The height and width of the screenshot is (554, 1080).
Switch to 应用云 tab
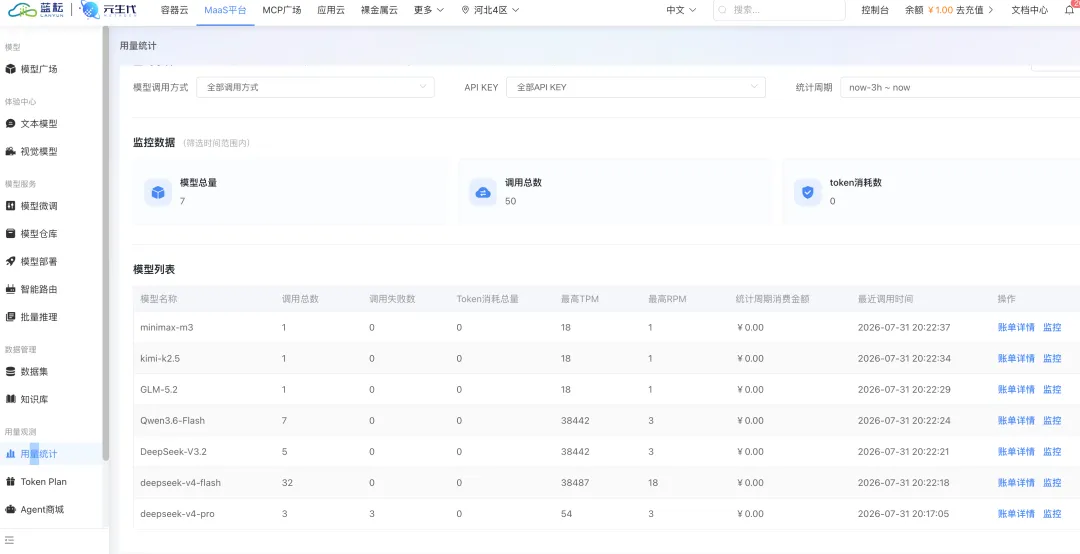(331, 10)
